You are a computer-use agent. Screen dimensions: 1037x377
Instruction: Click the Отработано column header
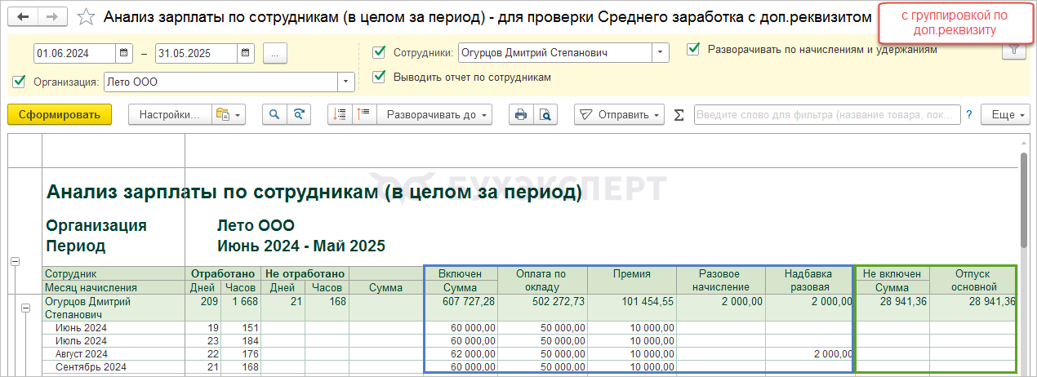pos(223,274)
